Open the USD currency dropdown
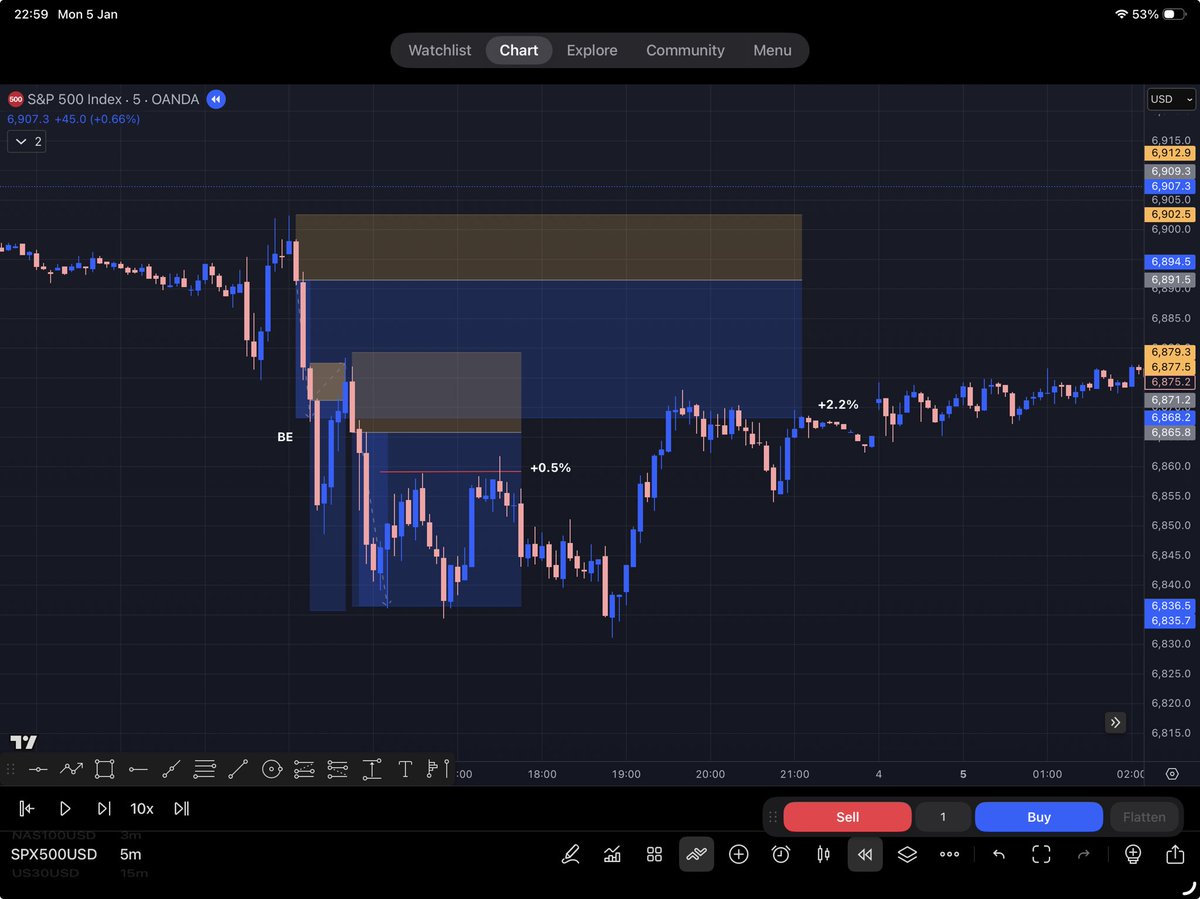This screenshot has height=899, width=1200. [x=1170, y=99]
